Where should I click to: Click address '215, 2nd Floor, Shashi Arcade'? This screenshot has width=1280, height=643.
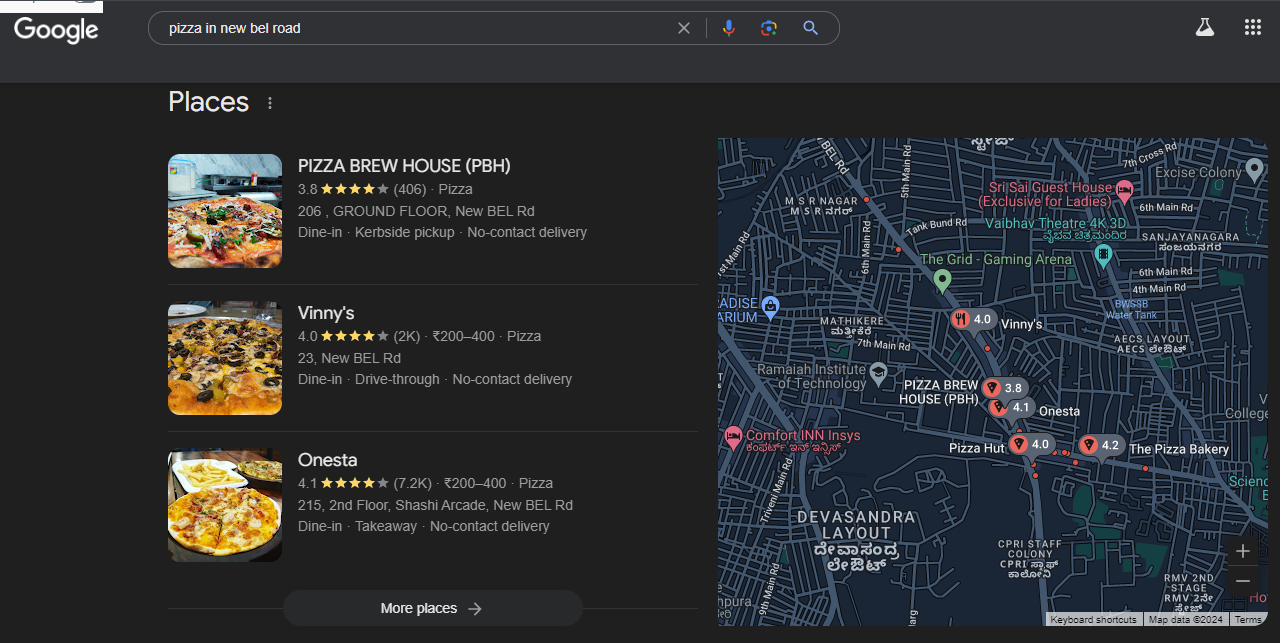435,505
